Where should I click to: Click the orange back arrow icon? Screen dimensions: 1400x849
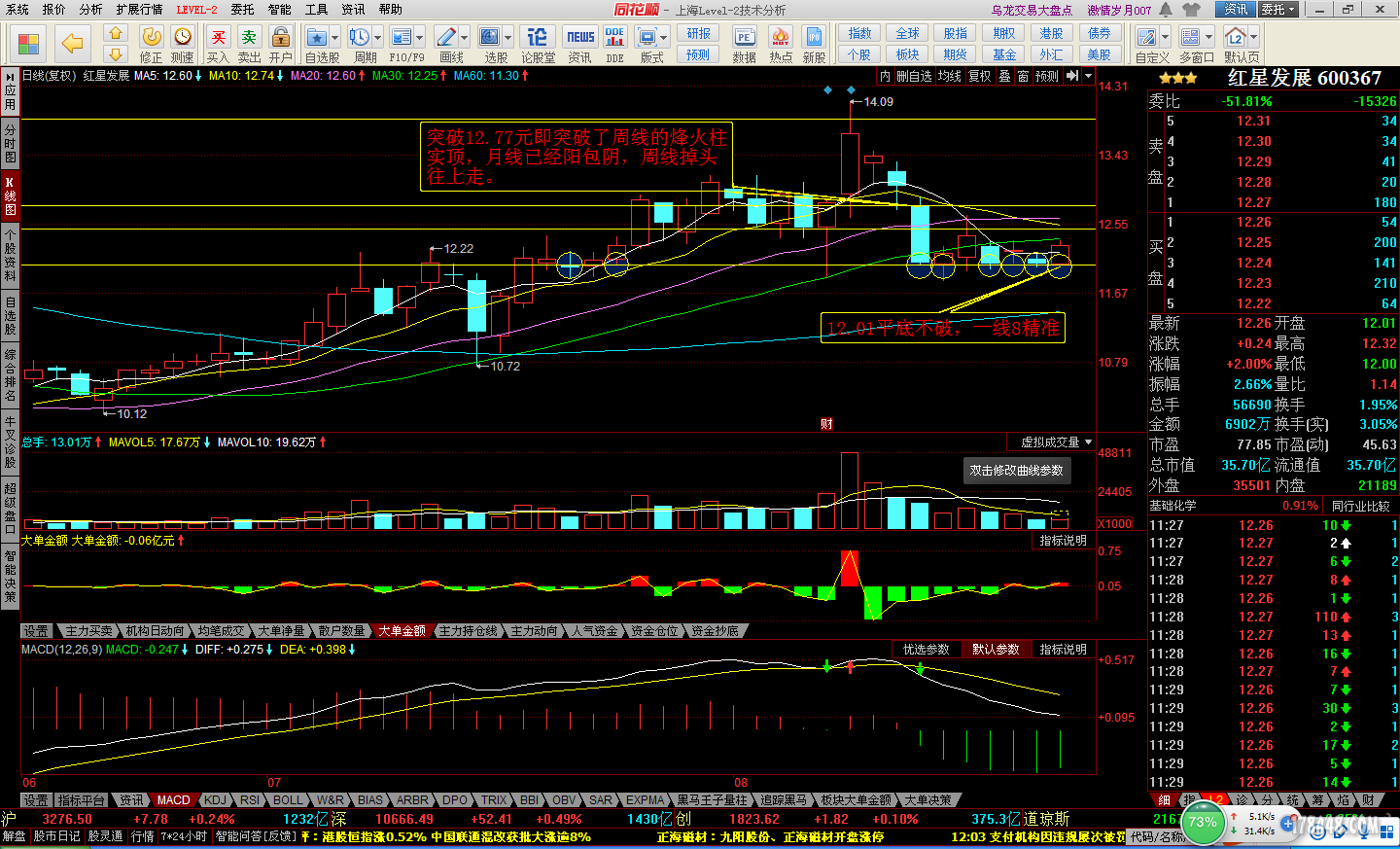tap(72, 44)
